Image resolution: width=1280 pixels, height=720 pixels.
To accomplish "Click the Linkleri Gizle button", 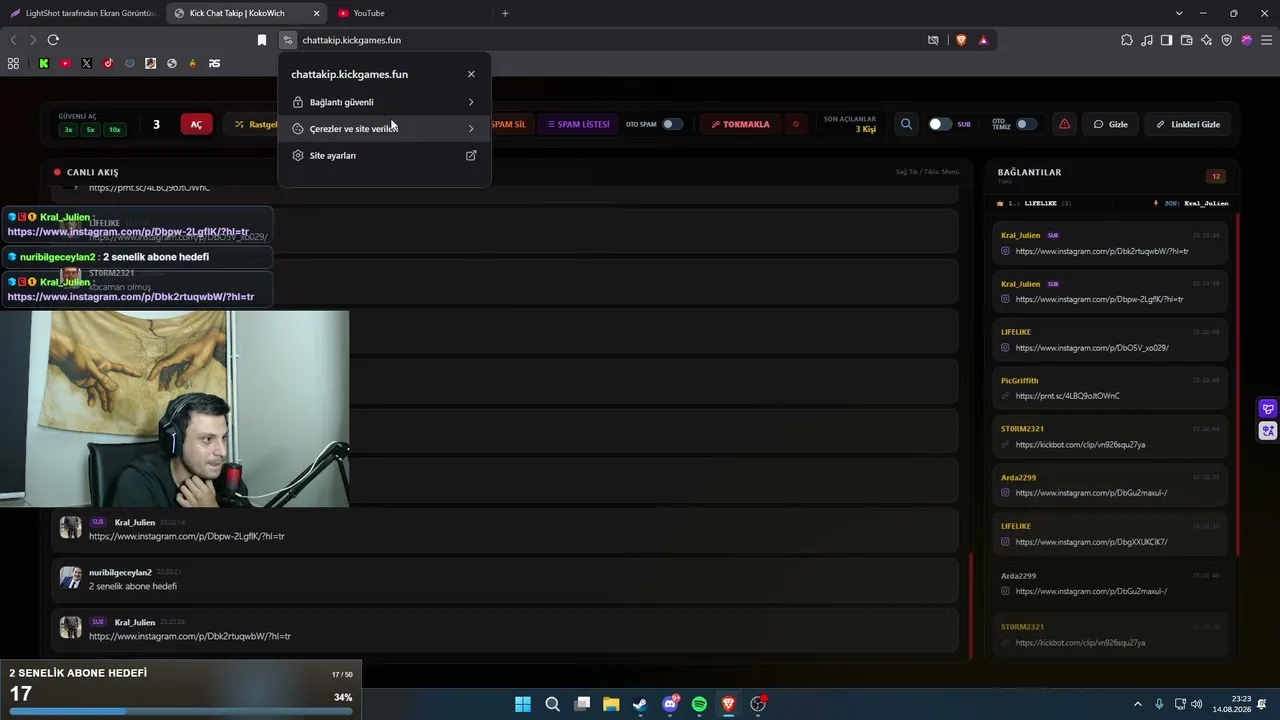I will (1188, 124).
